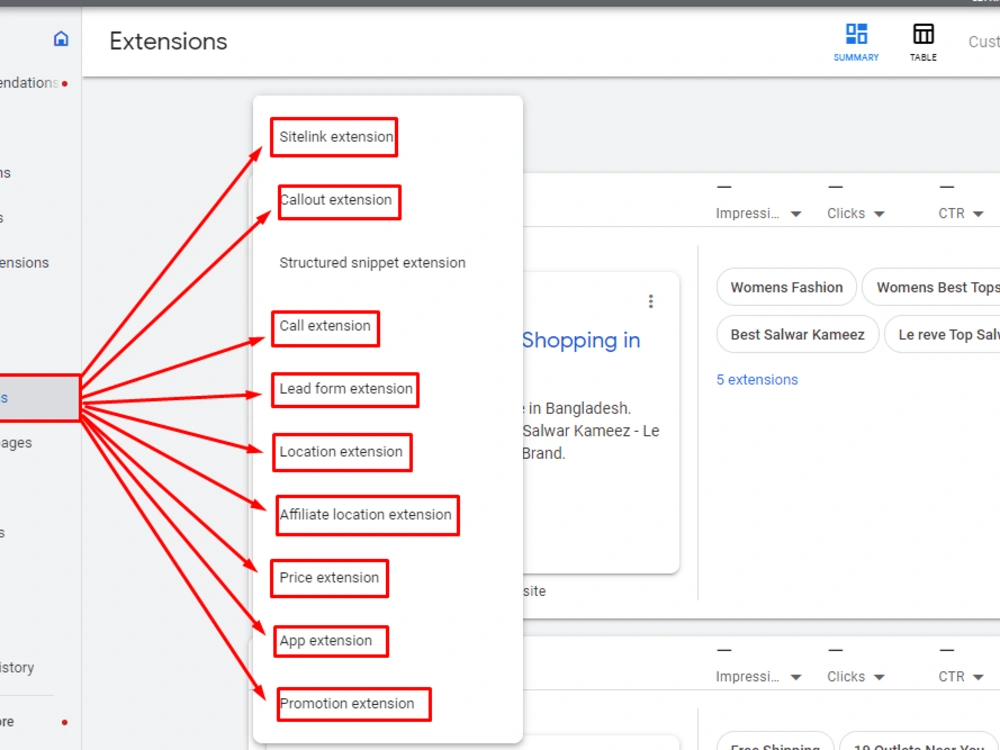Open the 5 extensions link
1000x750 pixels.
pyautogui.click(x=756, y=379)
